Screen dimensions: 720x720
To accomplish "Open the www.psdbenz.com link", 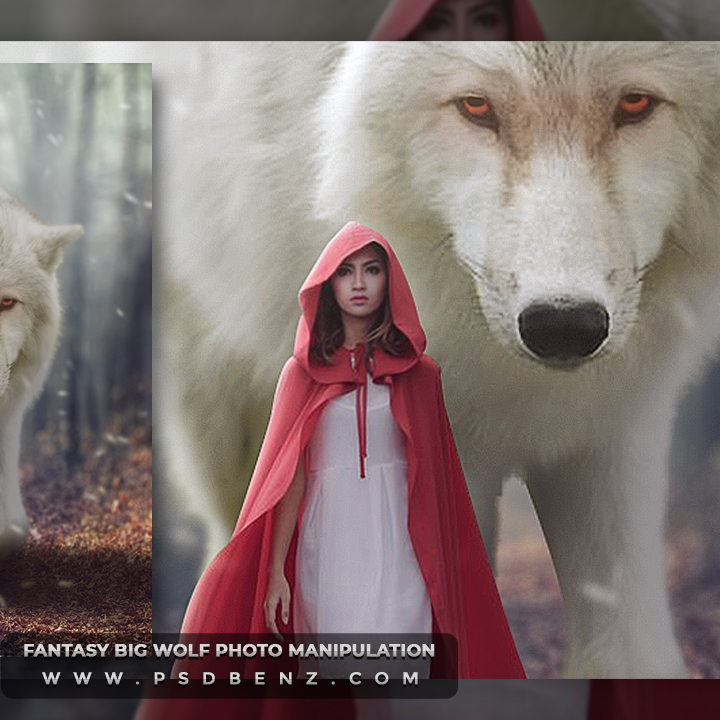I will pos(231,679).
